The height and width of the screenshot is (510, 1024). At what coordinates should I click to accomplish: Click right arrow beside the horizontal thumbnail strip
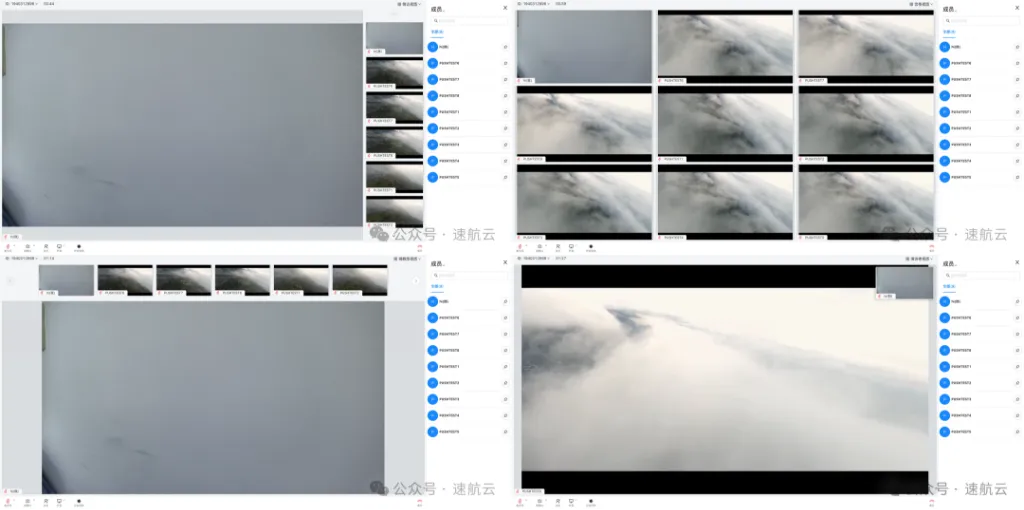[x=415, y=281]
